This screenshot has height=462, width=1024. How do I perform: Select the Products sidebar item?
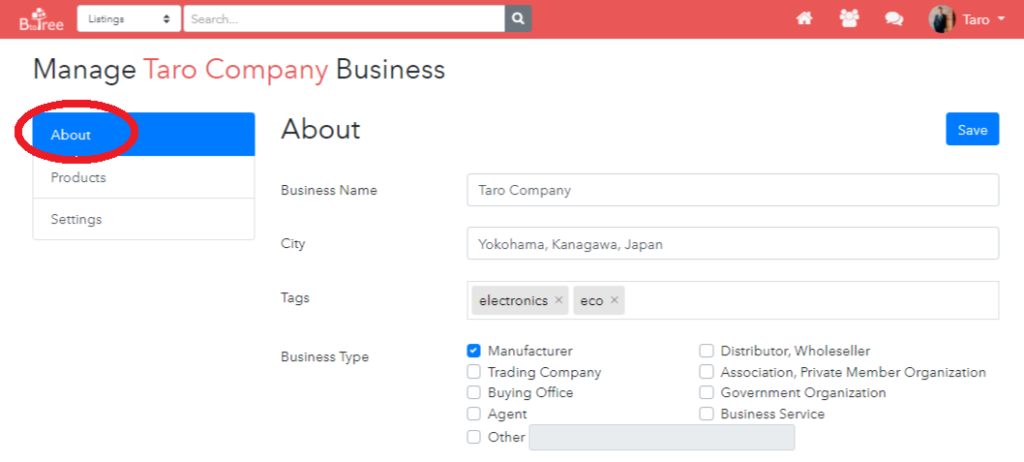[144, 178]
